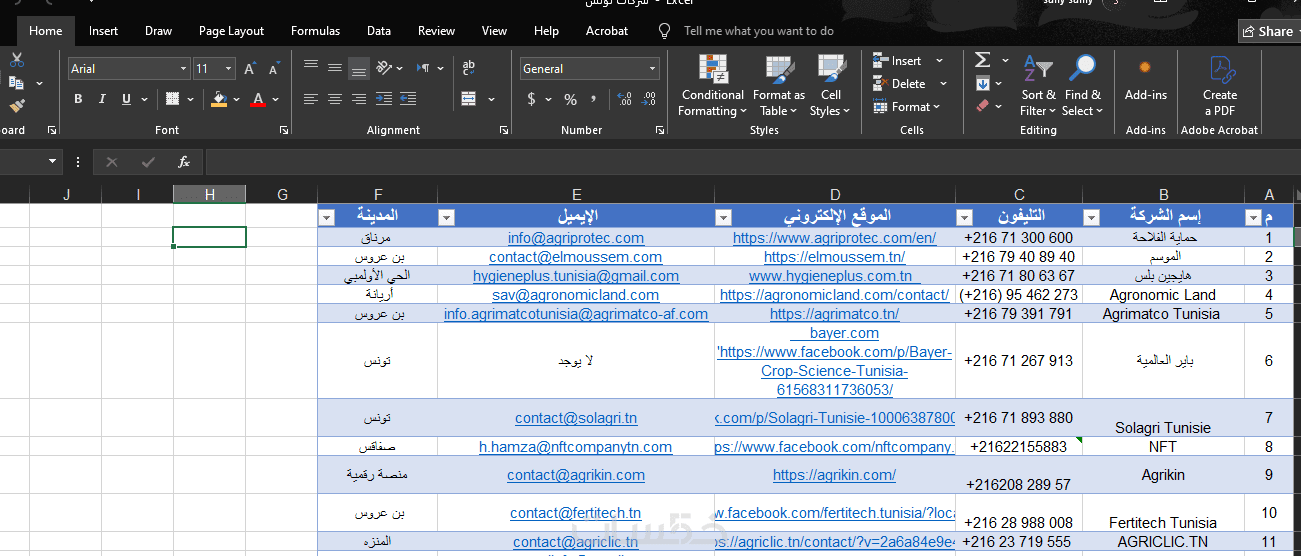Click the Fill down arrow icon

tap(983, 83)
